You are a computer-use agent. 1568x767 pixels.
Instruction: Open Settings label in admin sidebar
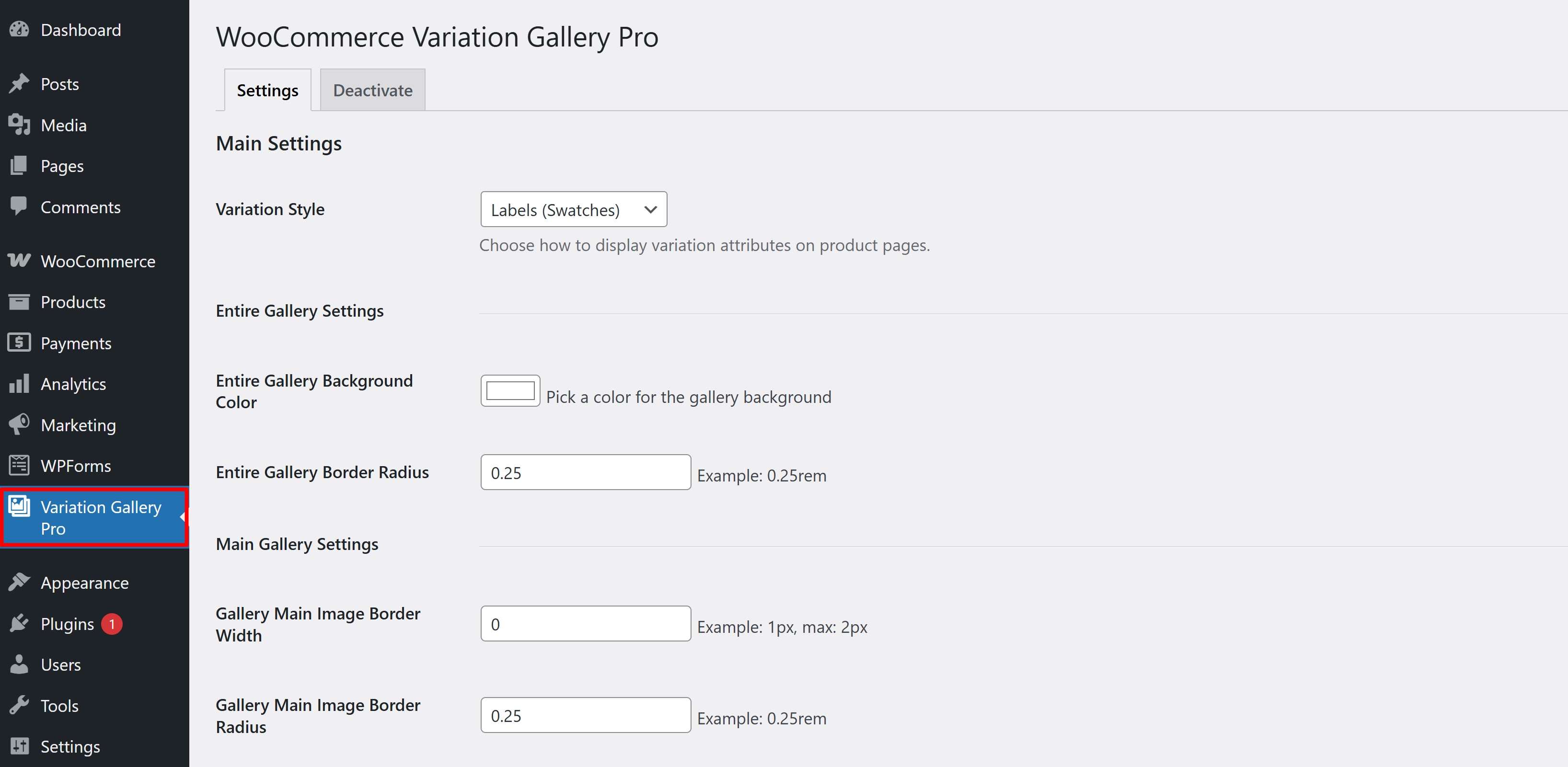70,747
